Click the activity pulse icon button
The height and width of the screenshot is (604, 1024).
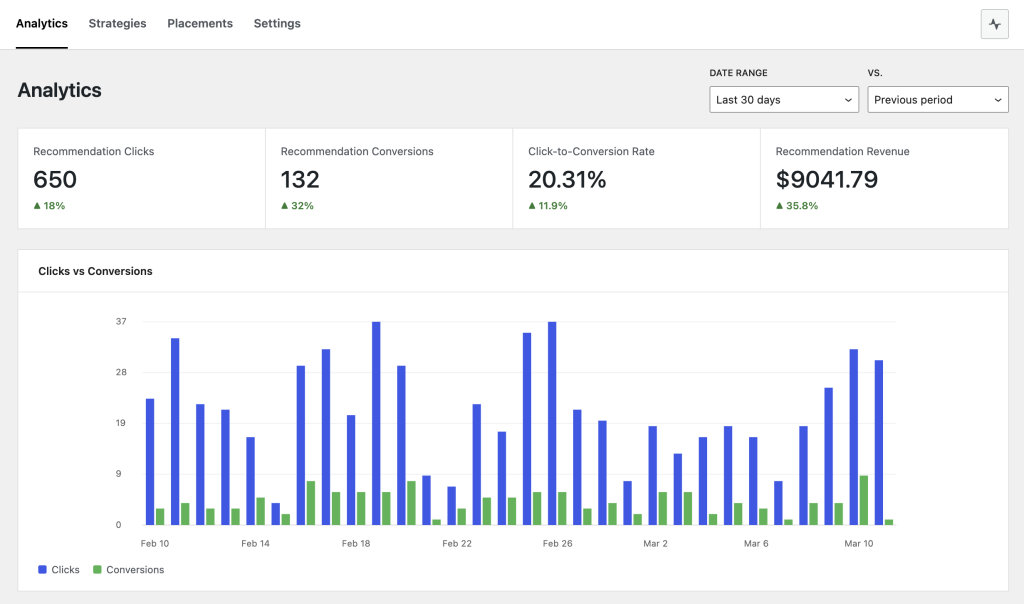point(994,24)
